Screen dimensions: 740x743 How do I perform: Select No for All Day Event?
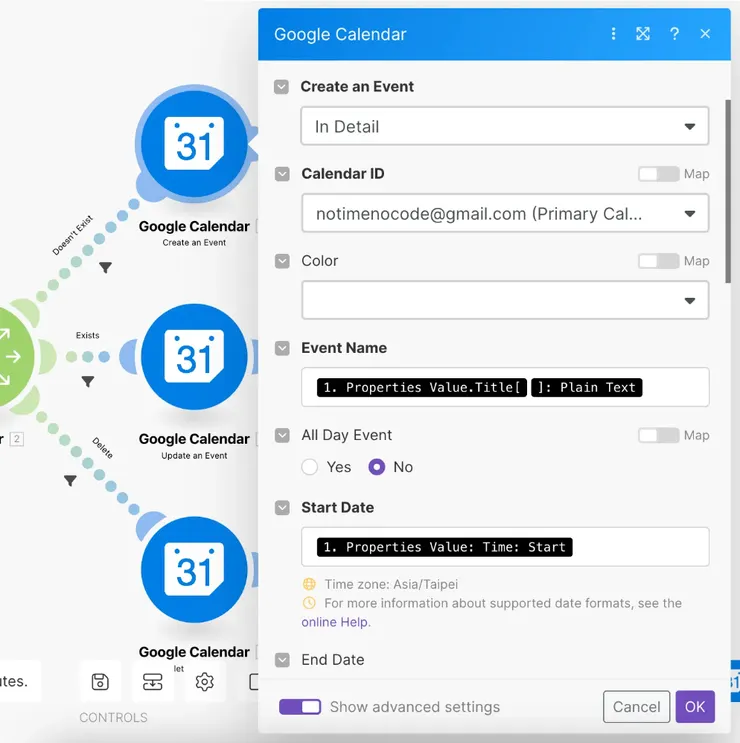click(377, 467)
